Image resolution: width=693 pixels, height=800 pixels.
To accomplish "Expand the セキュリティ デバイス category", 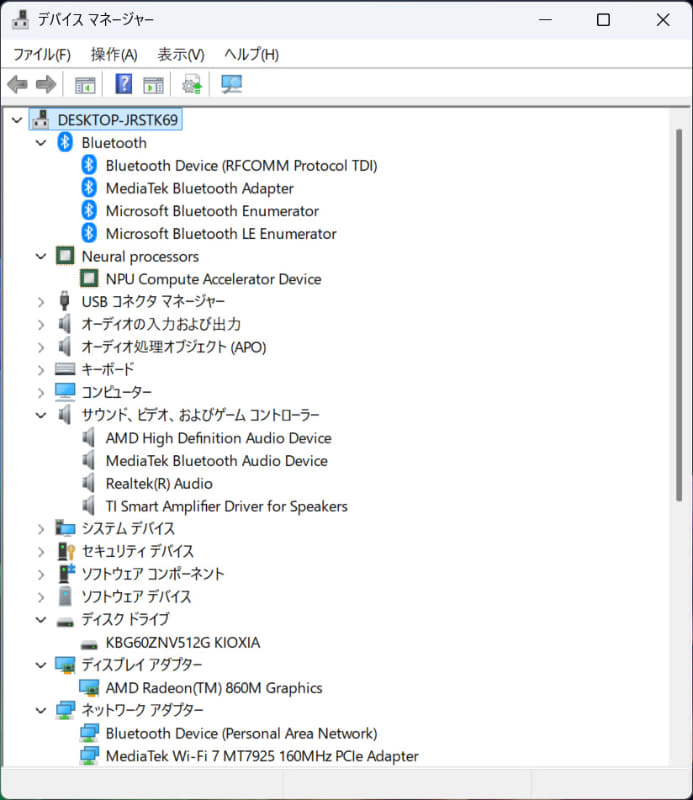I will [41, 552].
